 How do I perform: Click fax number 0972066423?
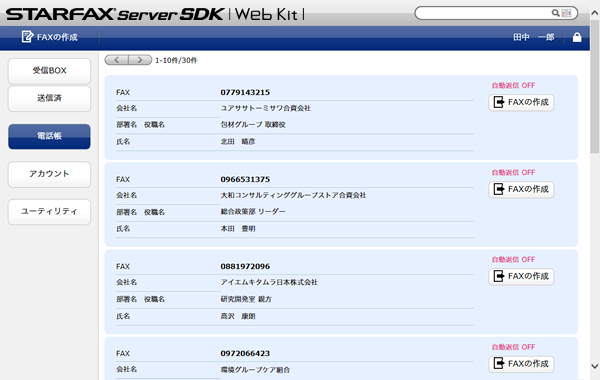[245, 353]
